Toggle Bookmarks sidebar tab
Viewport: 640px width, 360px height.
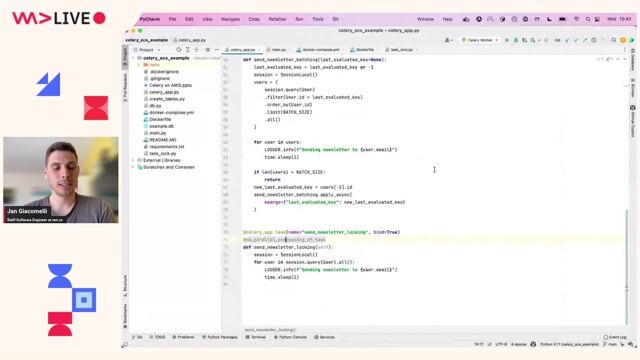point(125,316)
